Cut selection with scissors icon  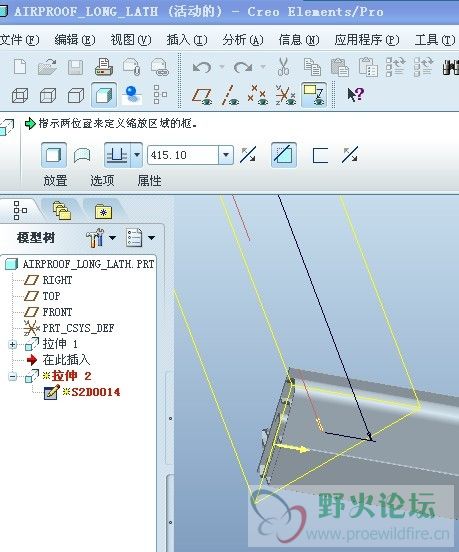(283, 67)
